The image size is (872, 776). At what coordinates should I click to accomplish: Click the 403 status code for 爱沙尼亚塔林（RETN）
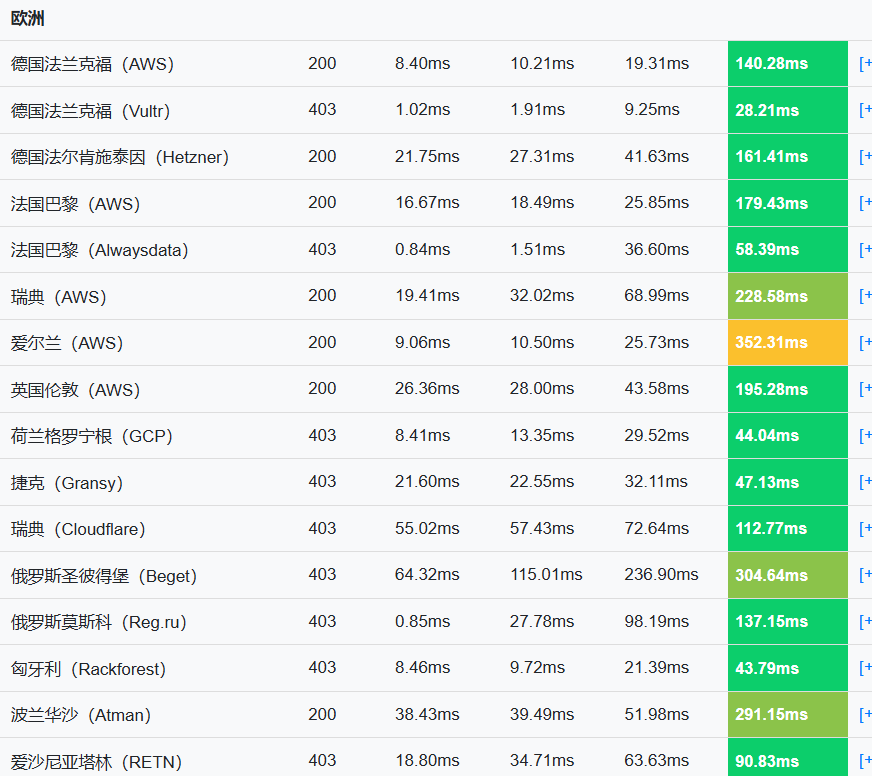pos(322,761)
